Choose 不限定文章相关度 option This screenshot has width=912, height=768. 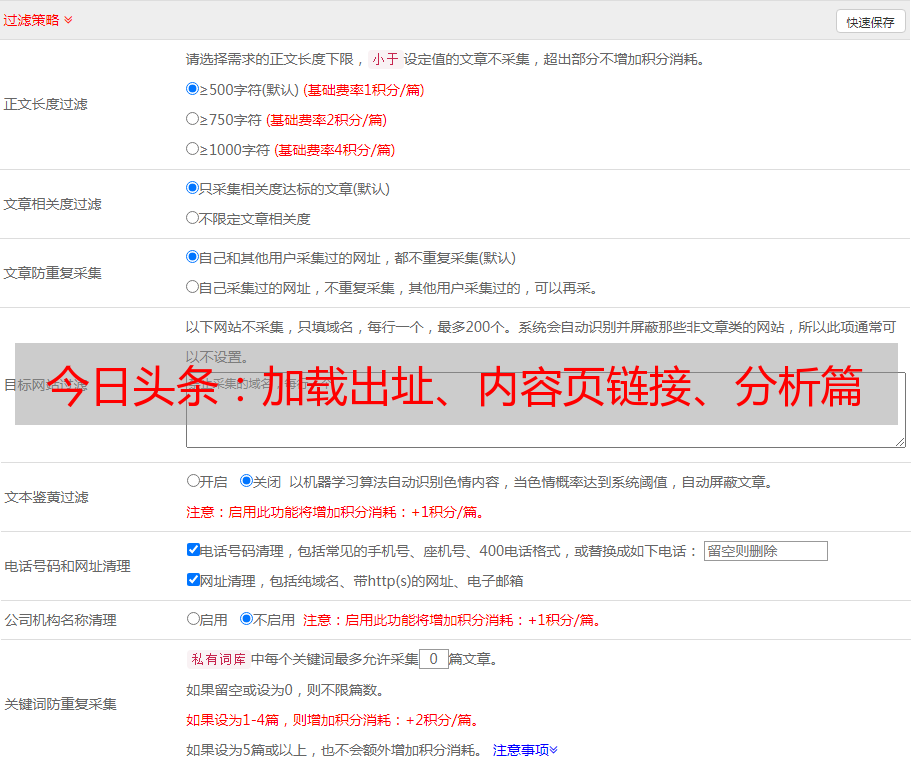pos(193,218)
